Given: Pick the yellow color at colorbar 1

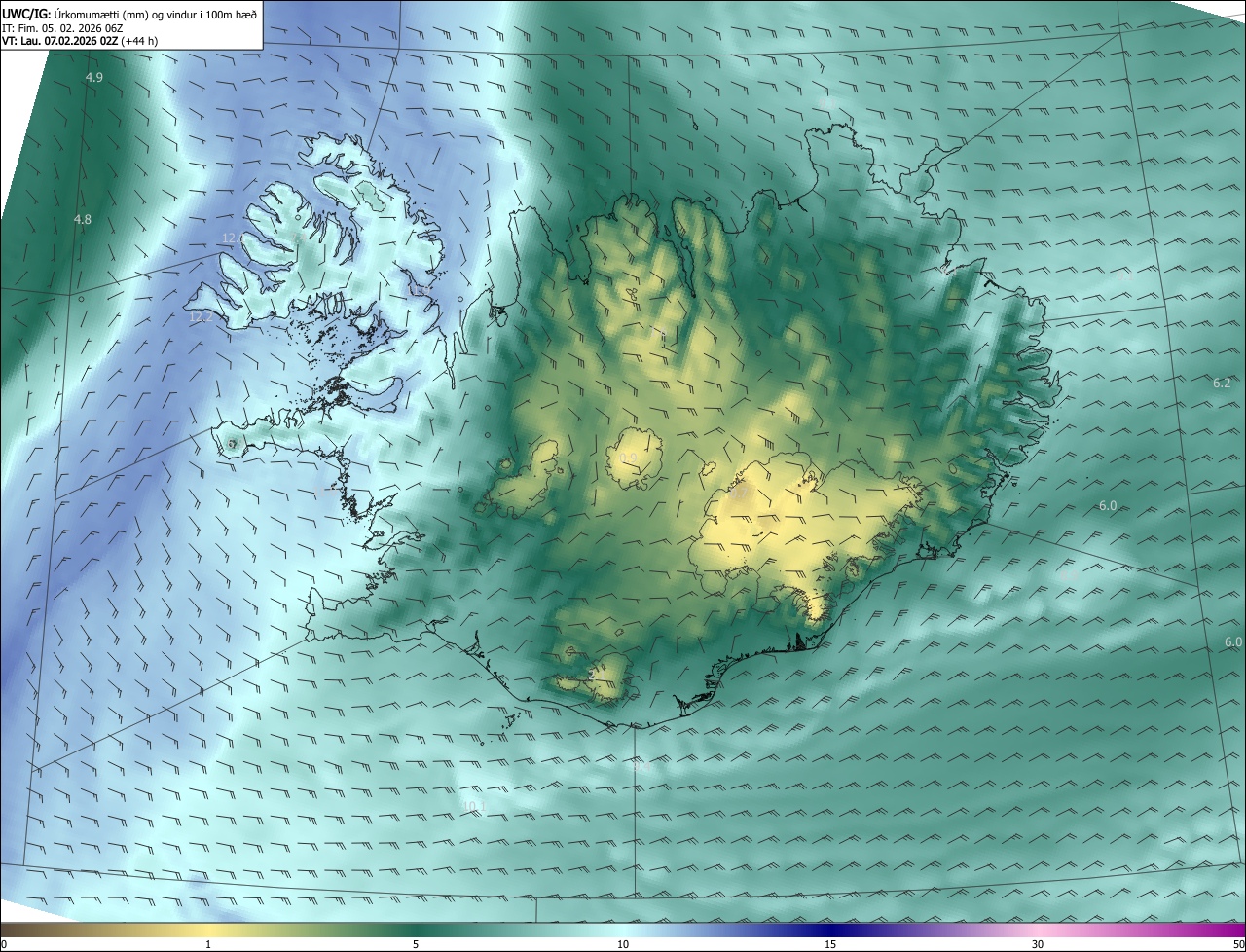Looking at the screenshot, I should [208, 930].
